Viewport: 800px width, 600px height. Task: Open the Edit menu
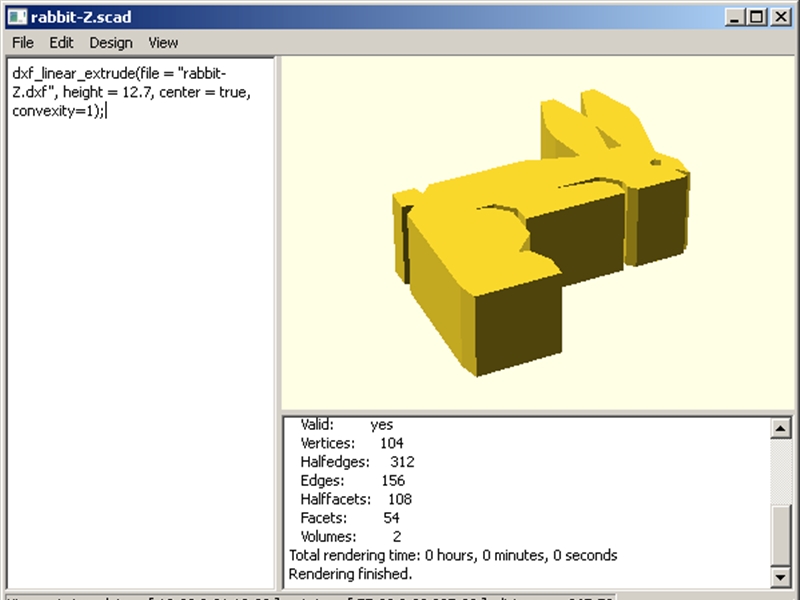pyautogui.click(x=61, y=43)
